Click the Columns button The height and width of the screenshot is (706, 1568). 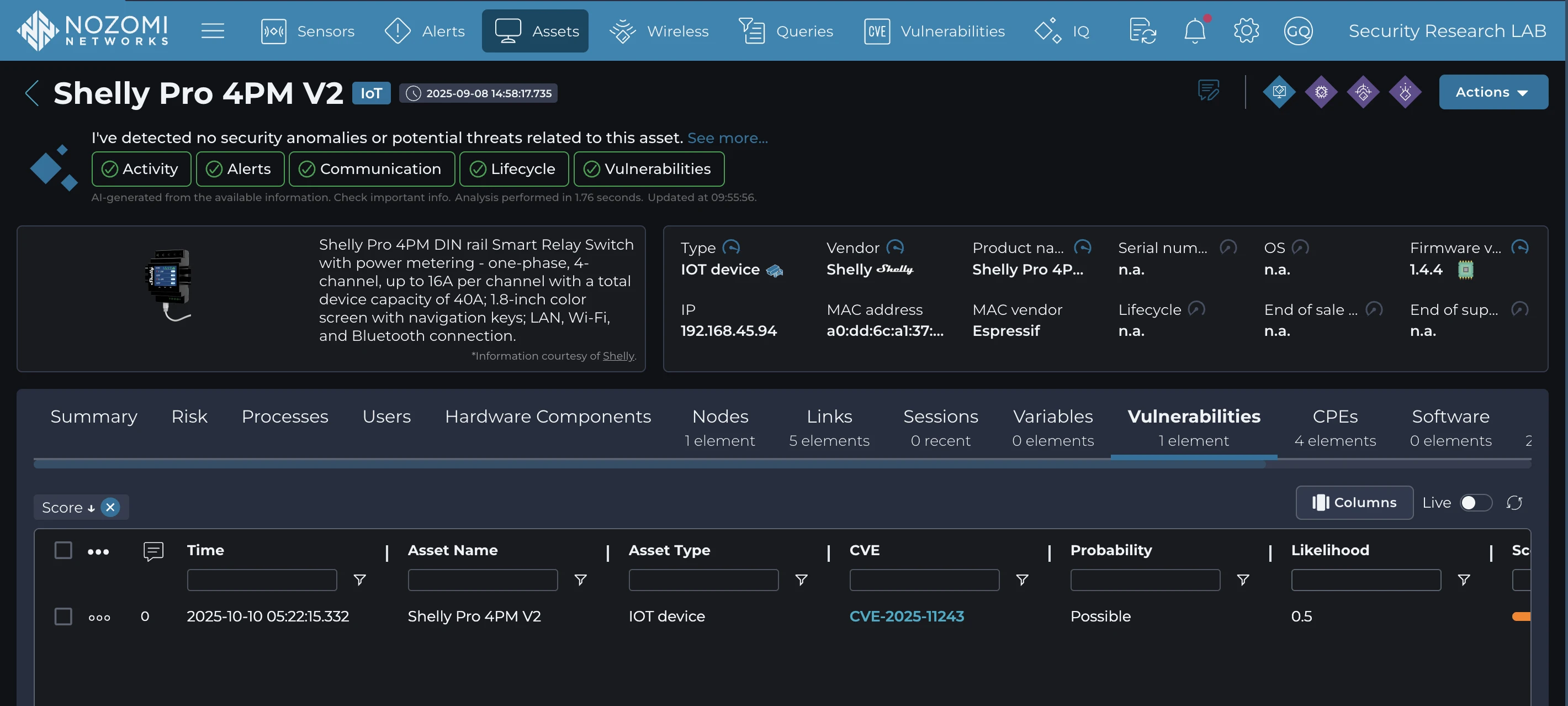click(x=1354, y=503)
